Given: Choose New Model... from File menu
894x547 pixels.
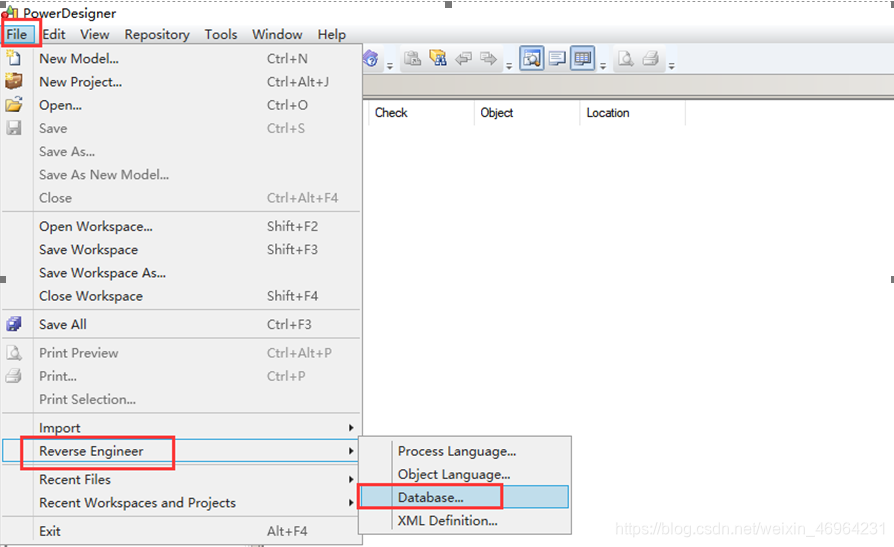Looking at the screenshot, I should click(181, 59).
